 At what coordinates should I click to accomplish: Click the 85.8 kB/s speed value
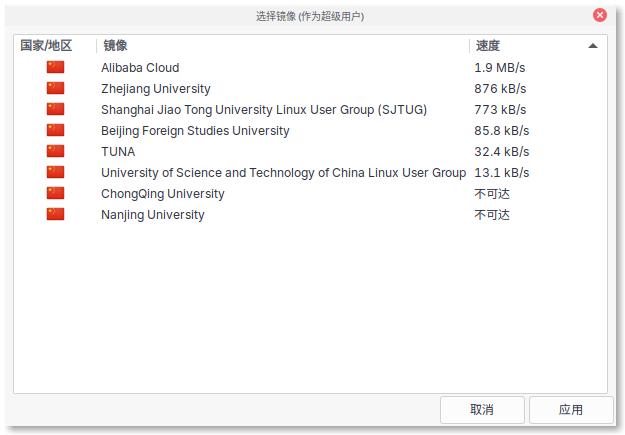point(501,131)
